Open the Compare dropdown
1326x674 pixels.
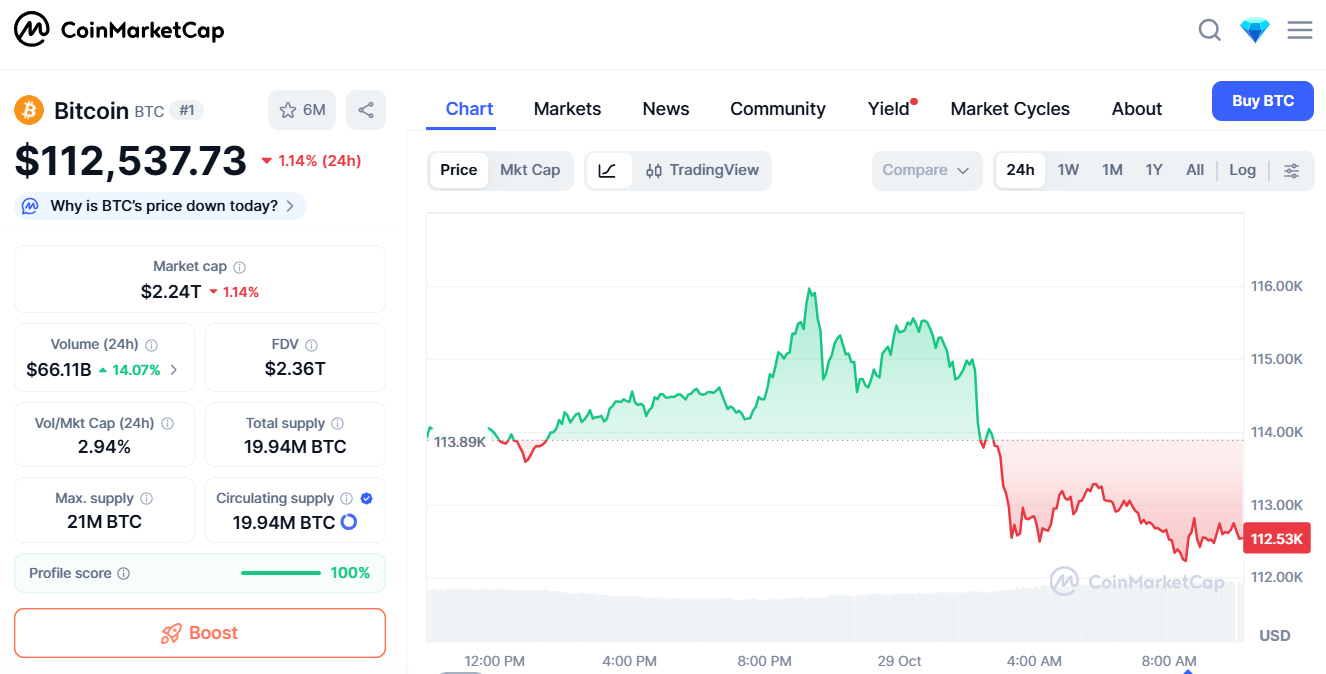point(926,170)
